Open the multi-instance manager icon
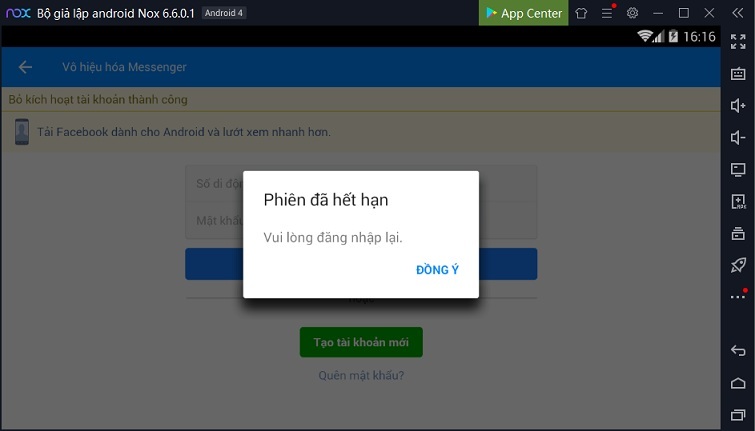The width and height of the screenshot is (755, 431). coord(738,234)
